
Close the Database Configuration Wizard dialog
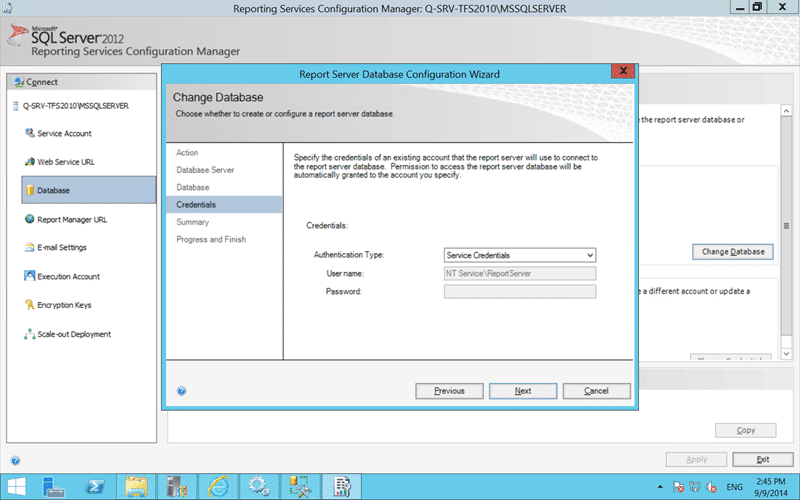623,71
